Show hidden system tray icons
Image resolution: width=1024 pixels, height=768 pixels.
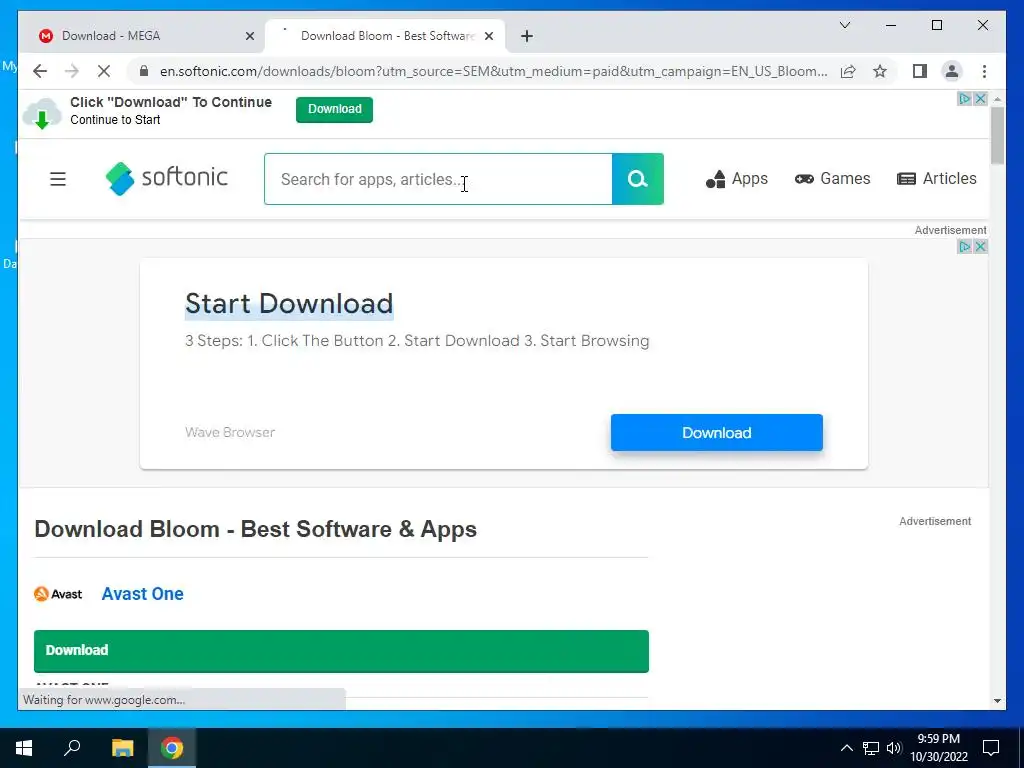pyautogui.click(x=846, y=748)
